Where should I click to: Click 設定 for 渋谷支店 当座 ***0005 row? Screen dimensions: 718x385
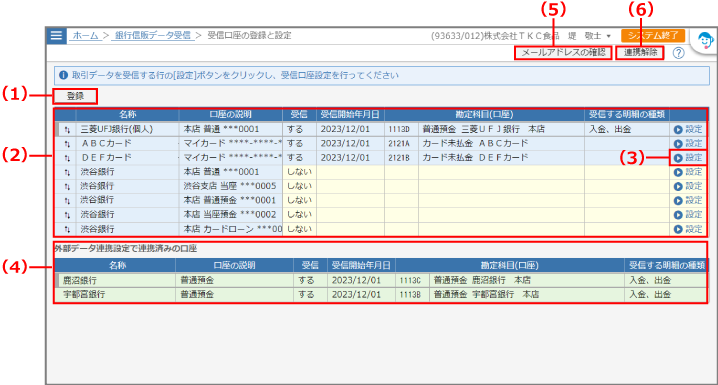(688, 186)
